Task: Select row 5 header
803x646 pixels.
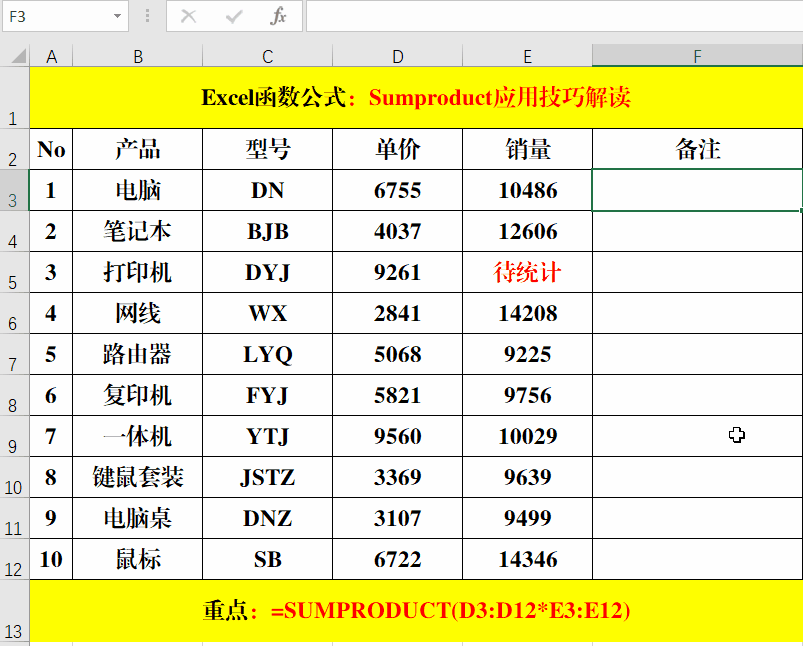Action: (x=14, y=272)
